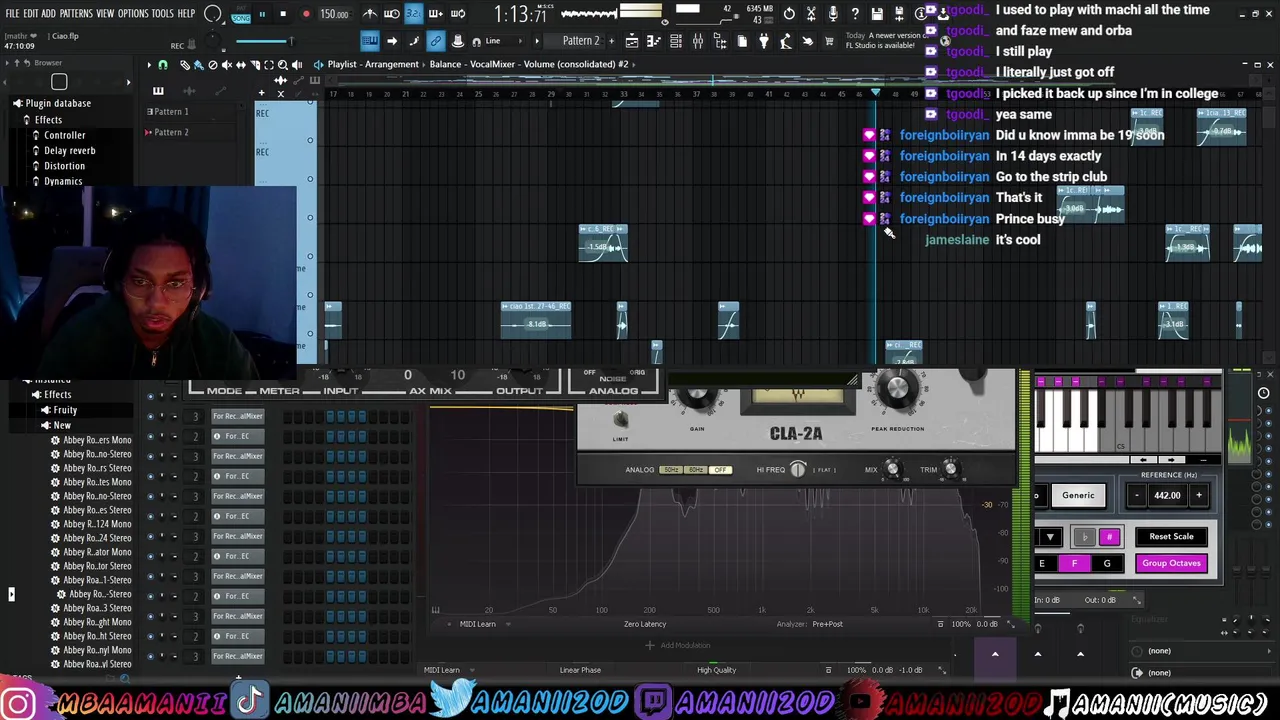
Task: Increase reference Hz with plus button
Action: click(x=1199, y=495)
